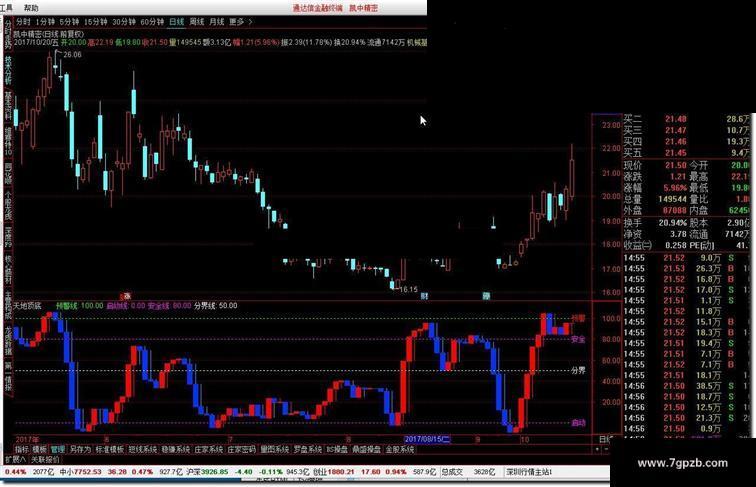Click the 2017/08/15 date marker on the timeline
The width and height of the screenshot is (756, 487).
point(427,439)
